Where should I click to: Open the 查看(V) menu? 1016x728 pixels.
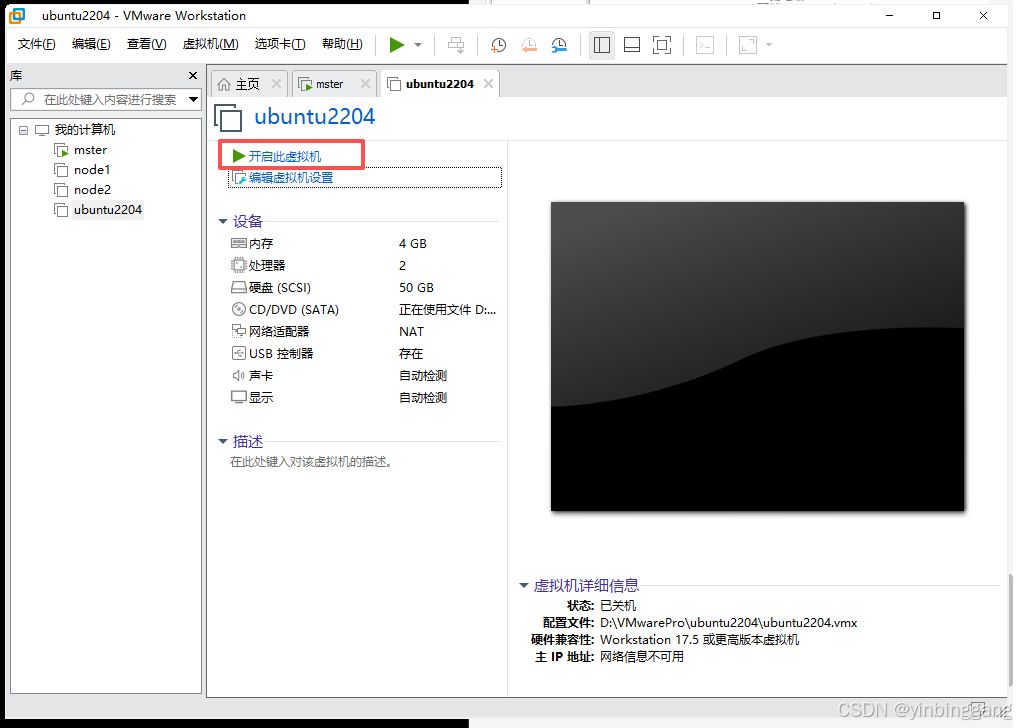pyautogui.click(x=146, y=44)
